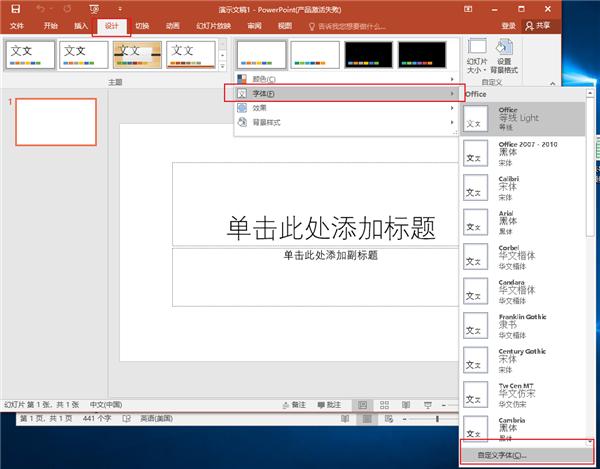Open the 视图 (View) tab
The height and width of the screenshot is (469, 600).
285,26
